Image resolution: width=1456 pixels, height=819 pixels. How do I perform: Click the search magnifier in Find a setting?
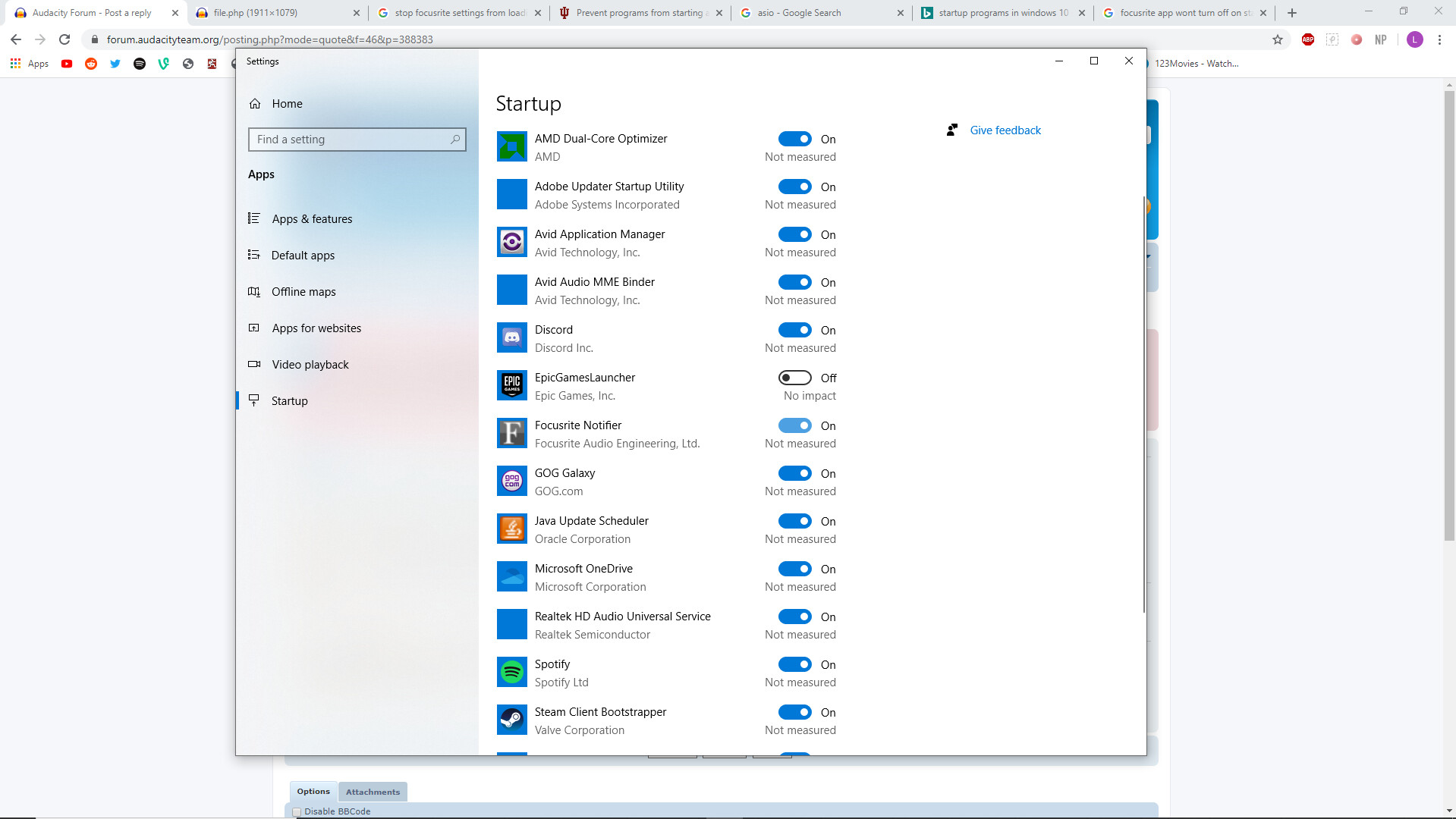pos(455,140)
